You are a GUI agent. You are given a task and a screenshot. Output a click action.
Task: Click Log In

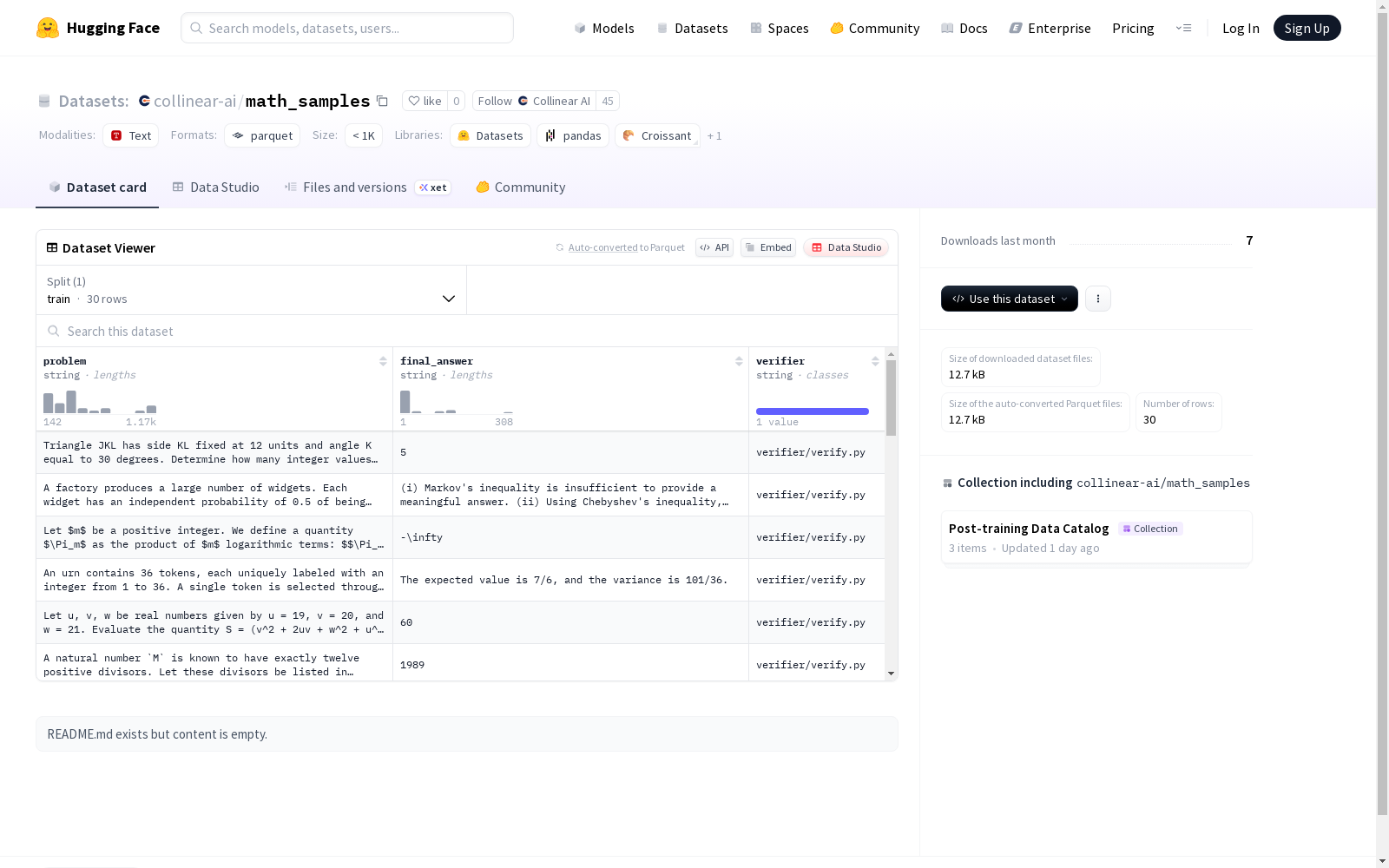point(1241,28)
